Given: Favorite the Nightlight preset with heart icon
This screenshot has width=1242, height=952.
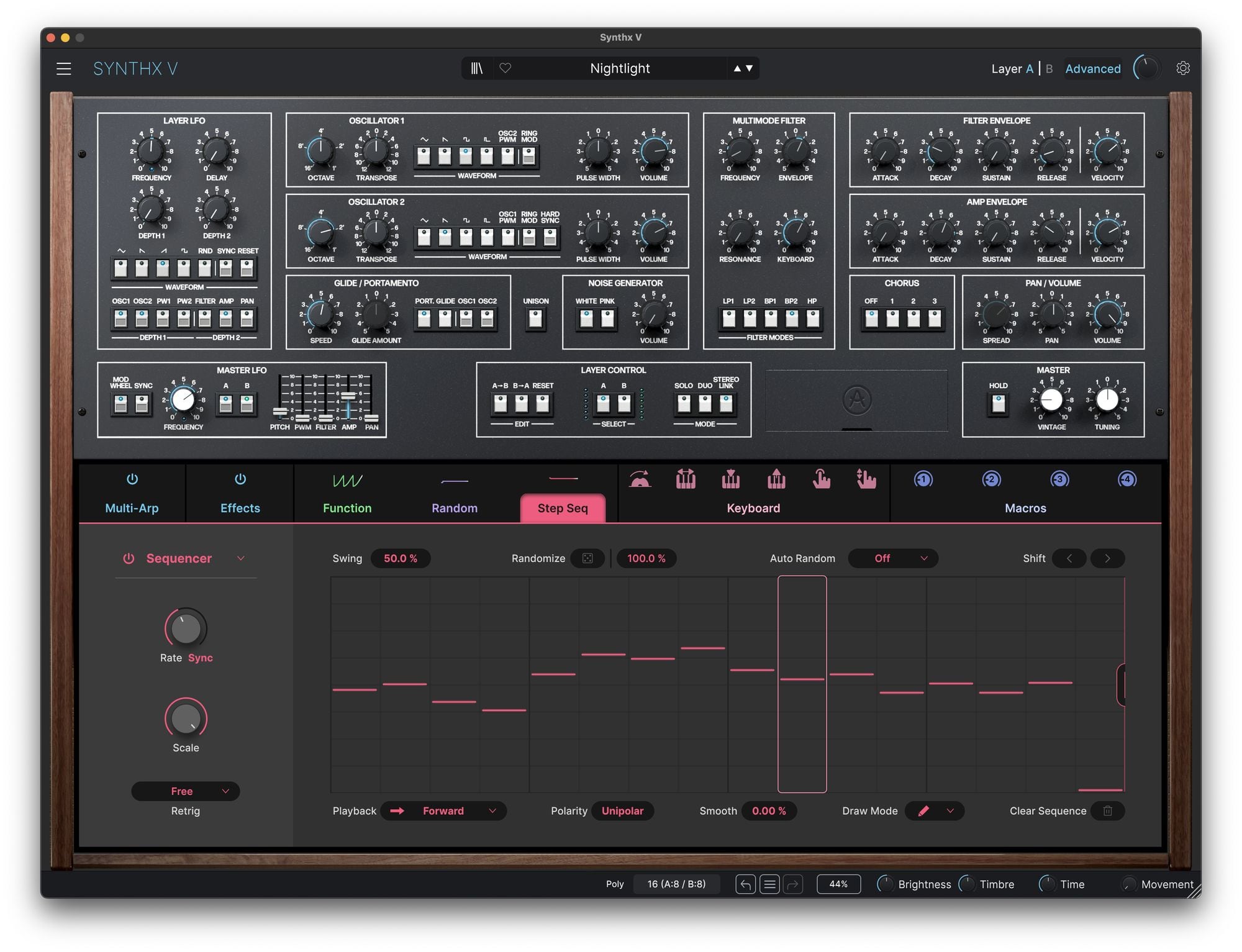Looking at the screenshot, I should 505,68.
